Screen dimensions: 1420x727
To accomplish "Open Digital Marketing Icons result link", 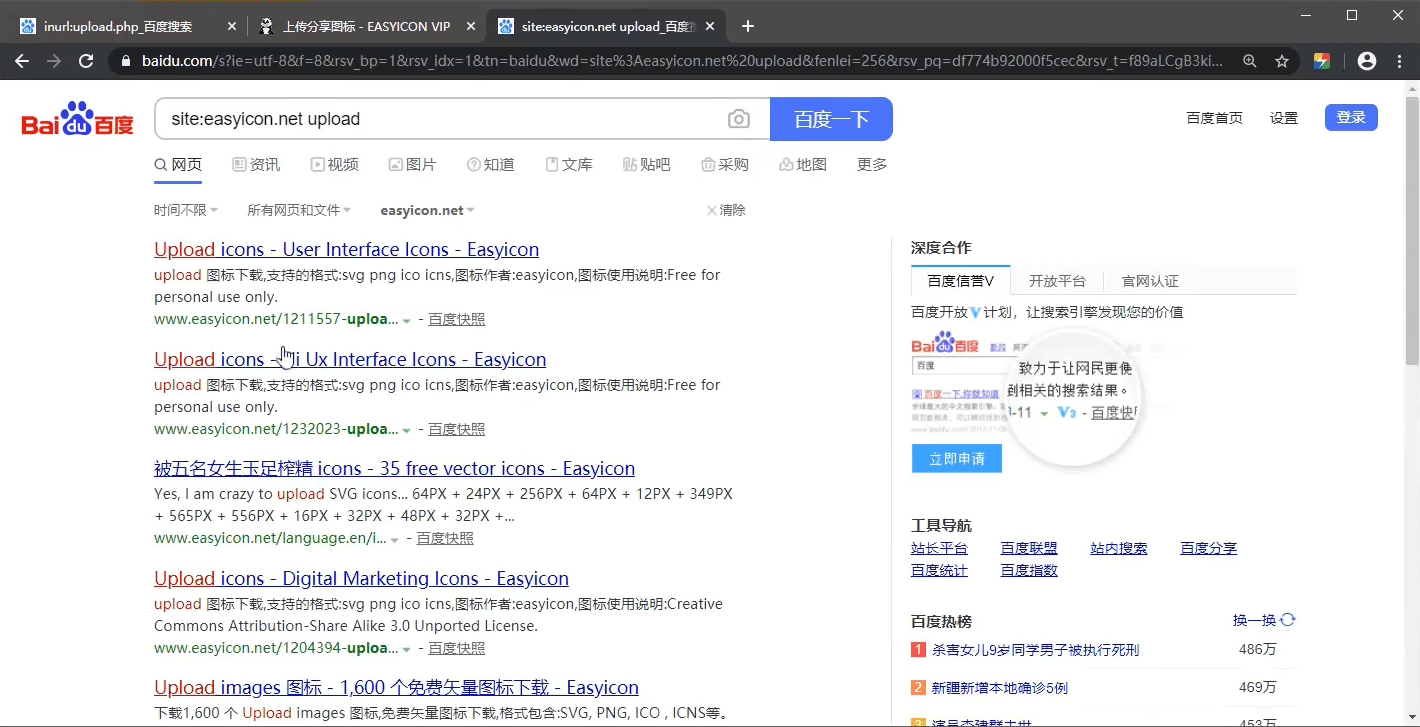I will click(x=361, y=578).
